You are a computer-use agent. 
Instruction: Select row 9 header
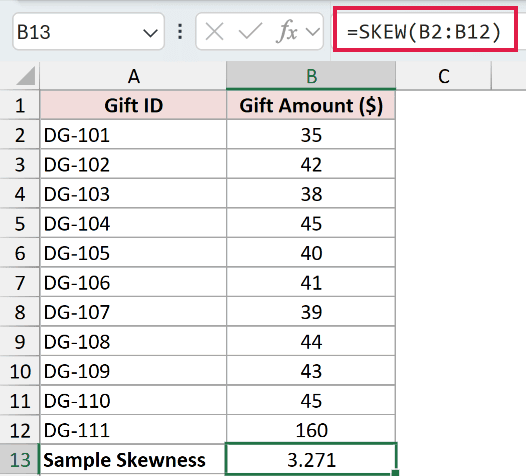pos(20,341)
